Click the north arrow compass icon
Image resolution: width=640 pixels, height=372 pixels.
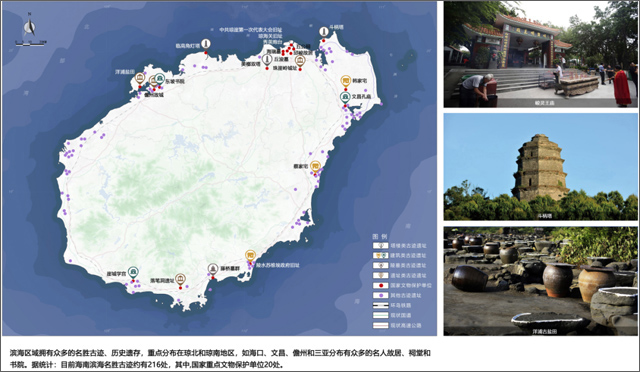click(x=29, y=25)
